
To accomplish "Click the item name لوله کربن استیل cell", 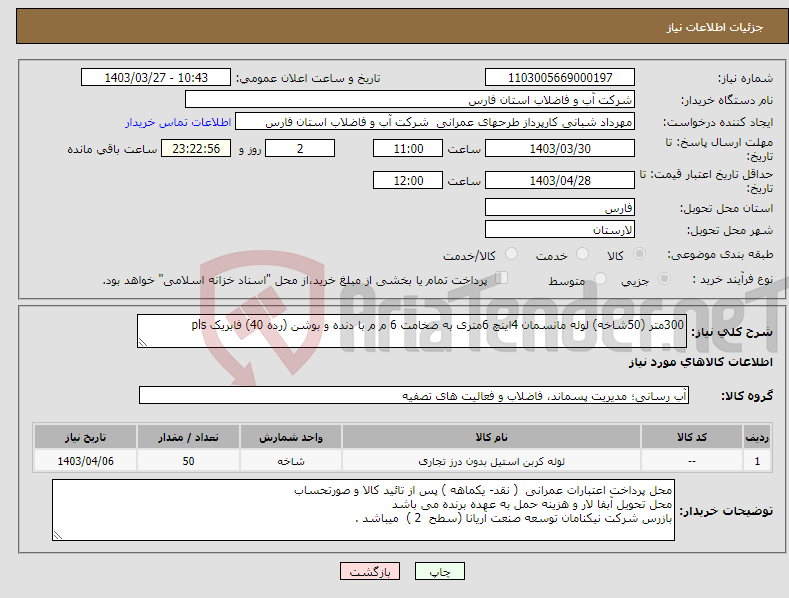I will click(491, 461).
